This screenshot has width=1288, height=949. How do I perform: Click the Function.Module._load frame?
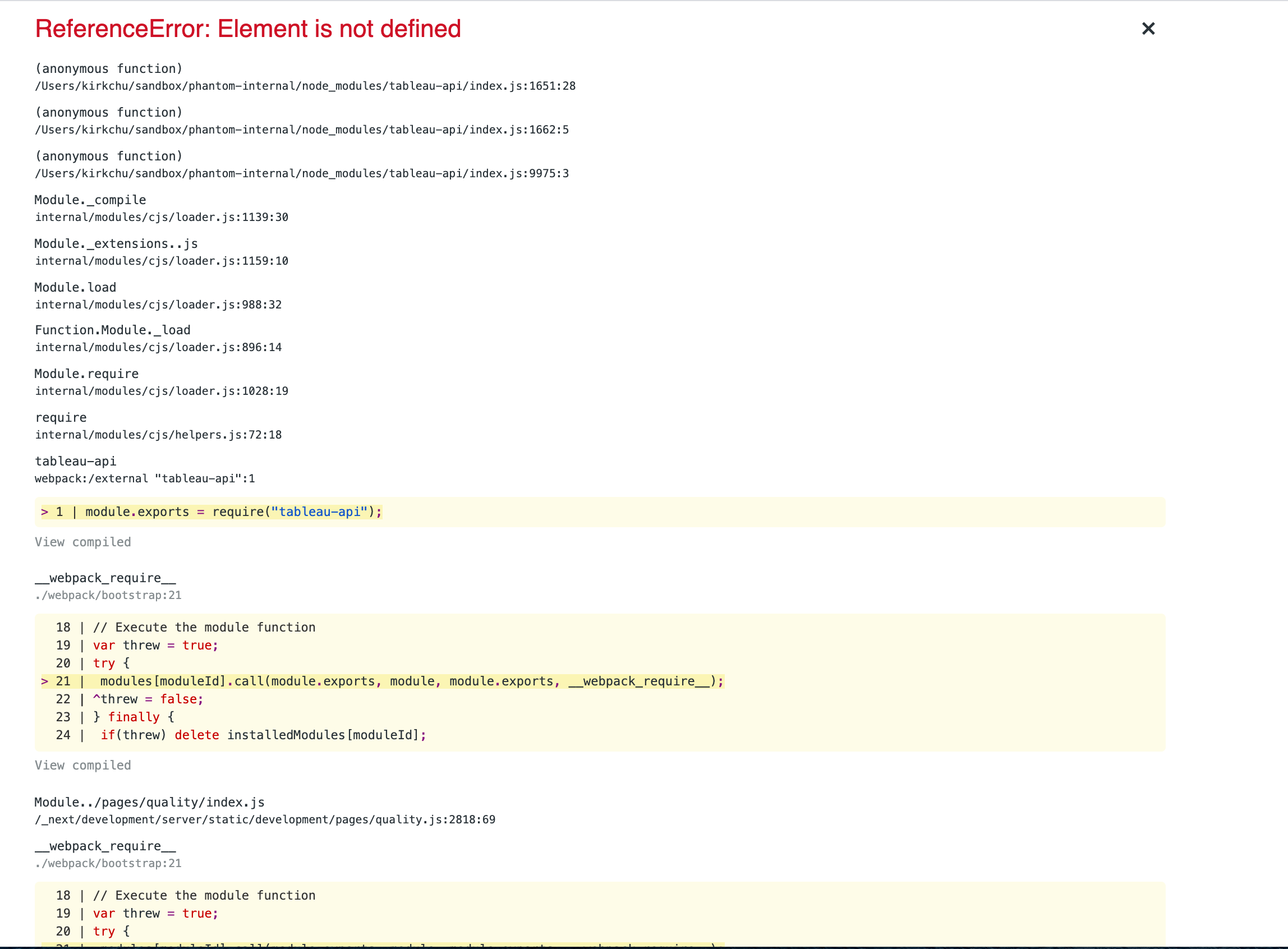pyautogui.click(x=113, y=329)
